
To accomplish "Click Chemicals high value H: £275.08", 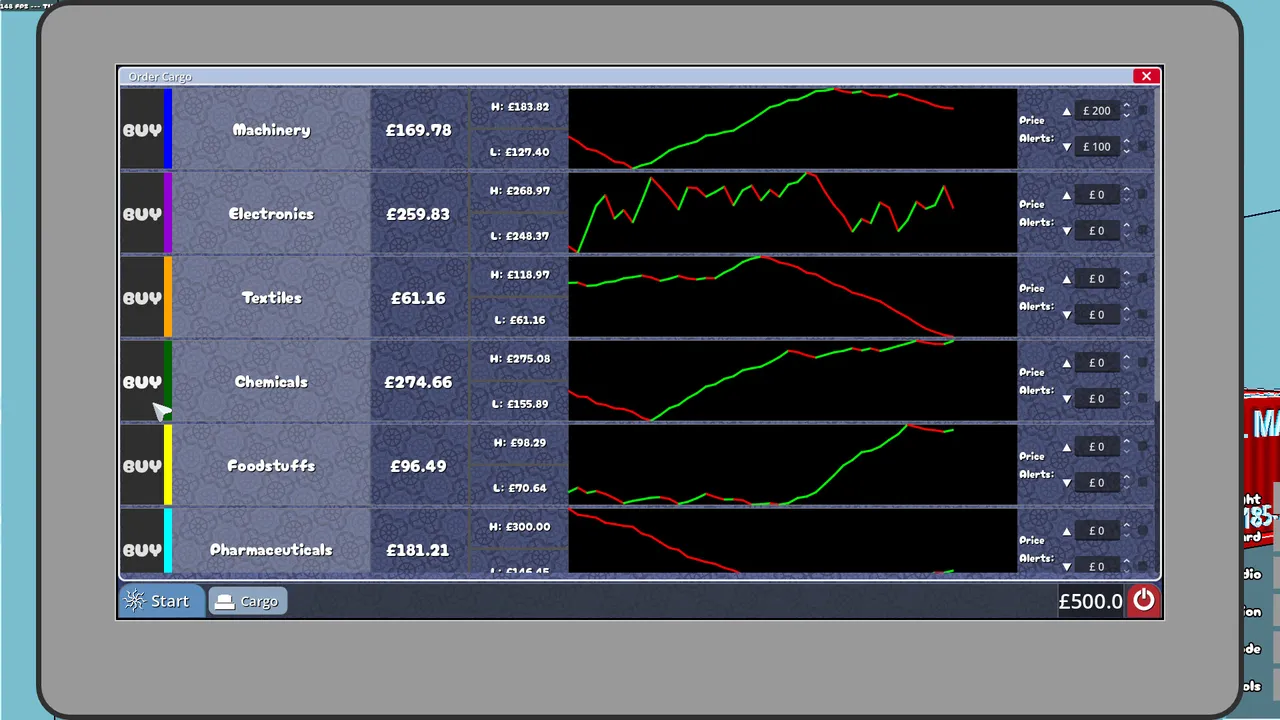I will click(520, 359).
